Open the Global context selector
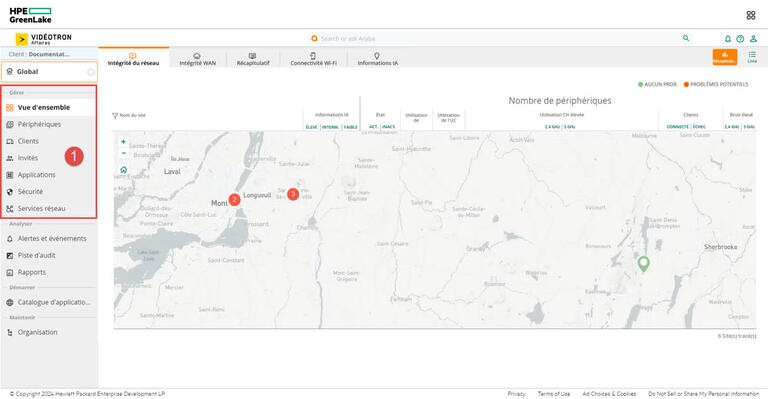 pyautogui.click(x=49, y=72)
